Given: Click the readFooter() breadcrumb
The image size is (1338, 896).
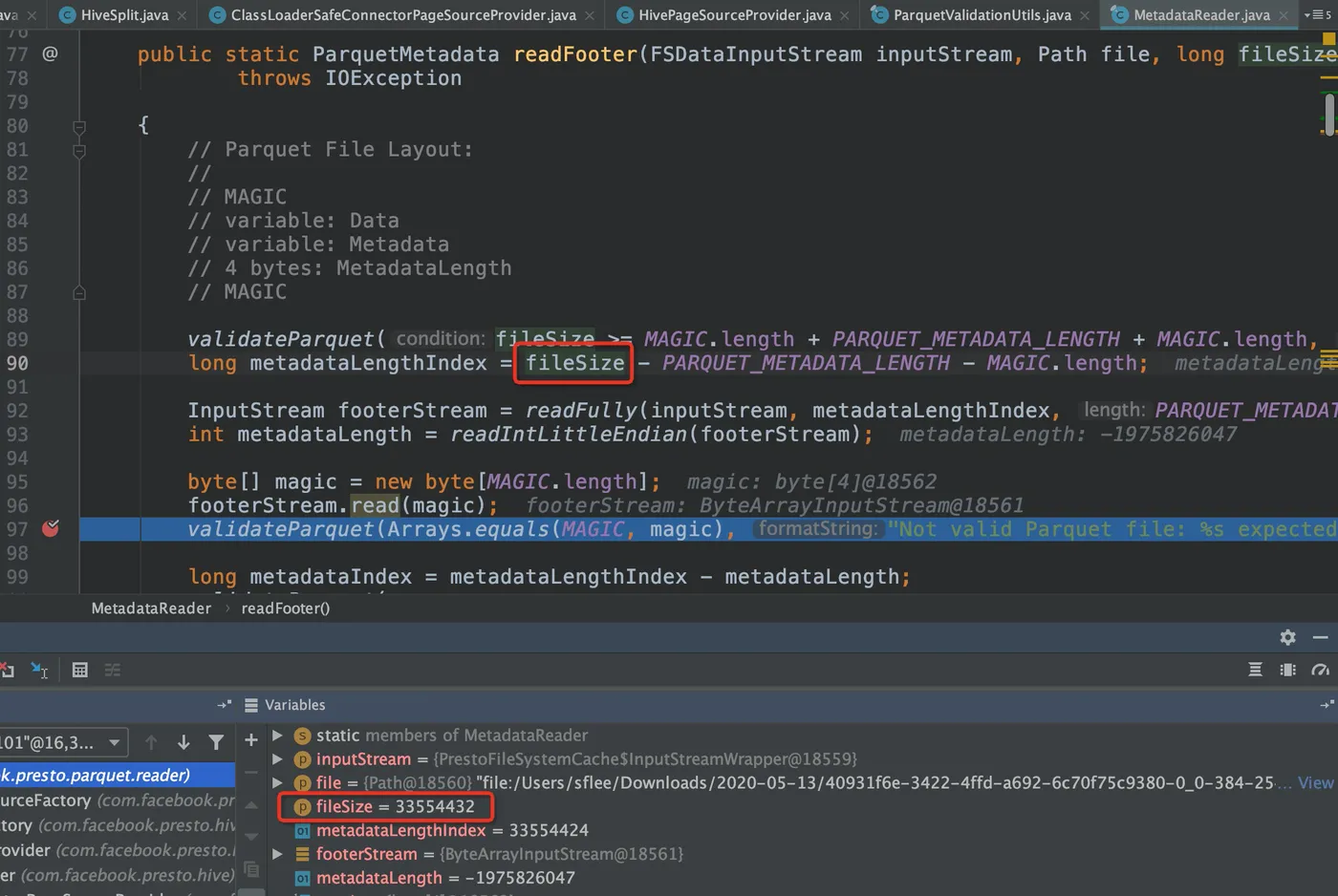Looking at the screenshot, I should (x=285, y=608).
